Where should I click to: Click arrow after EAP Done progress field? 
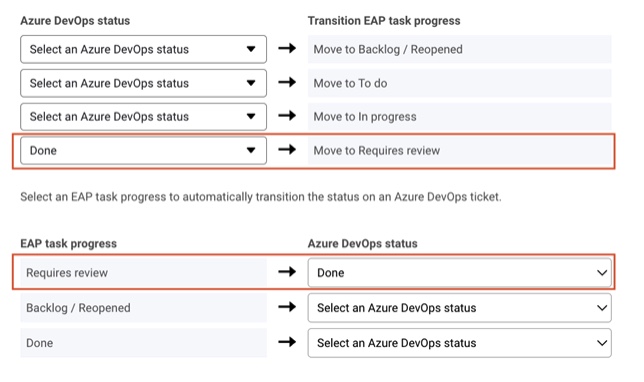pyautogui.click(x=287, y=342)
